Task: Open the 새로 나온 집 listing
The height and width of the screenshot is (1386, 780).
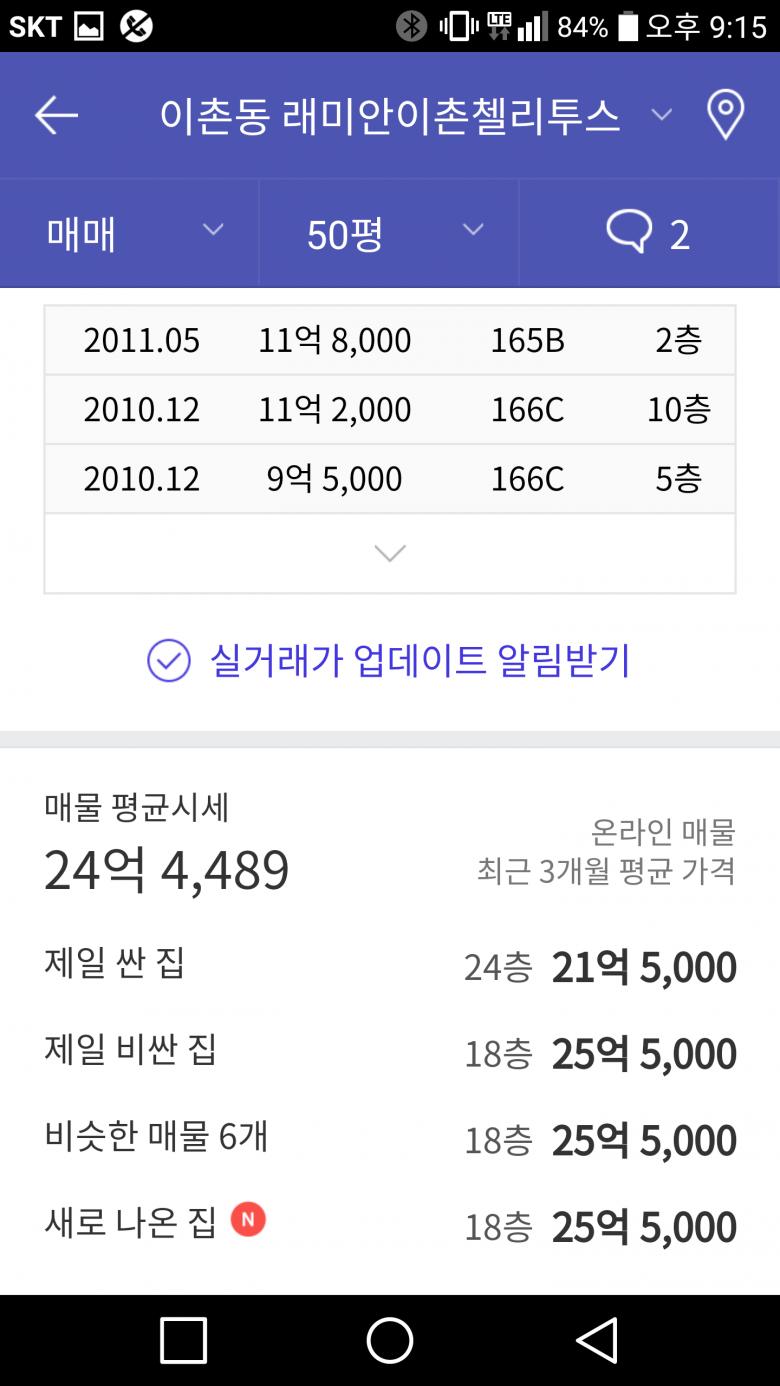Action: point(390,1226)
